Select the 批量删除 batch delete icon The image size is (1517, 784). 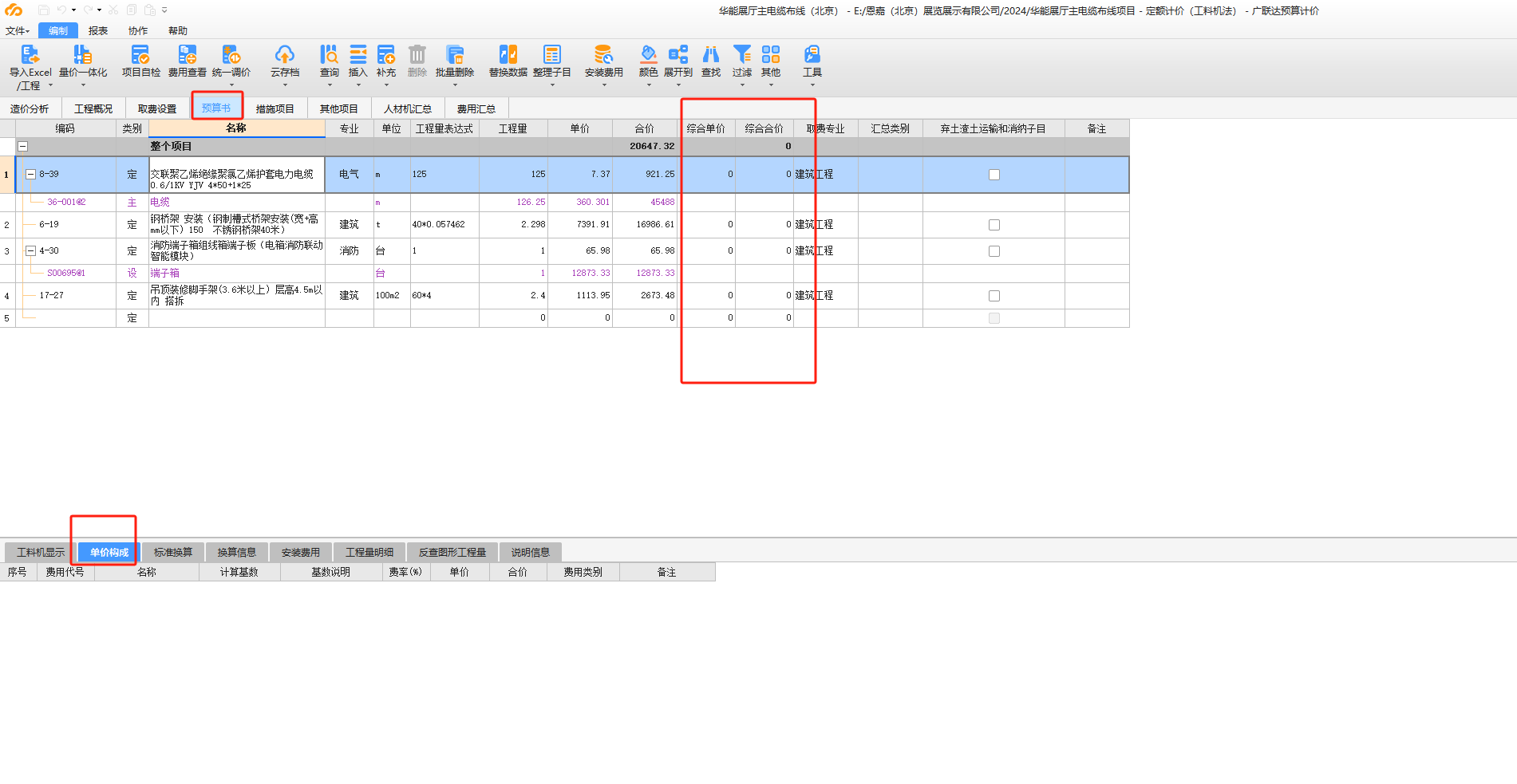coord(455,54)
